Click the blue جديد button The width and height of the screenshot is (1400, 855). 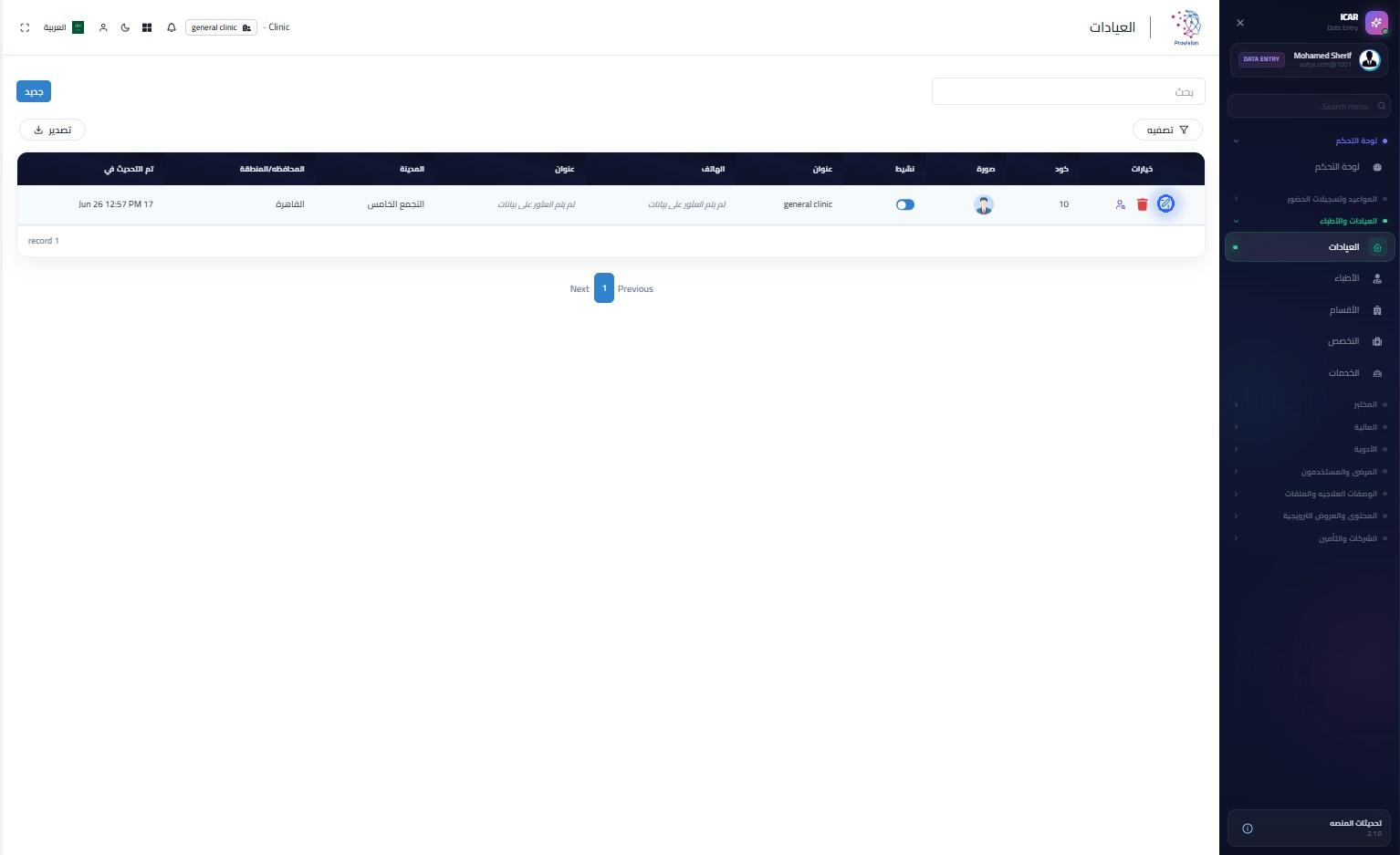point(34,91)
